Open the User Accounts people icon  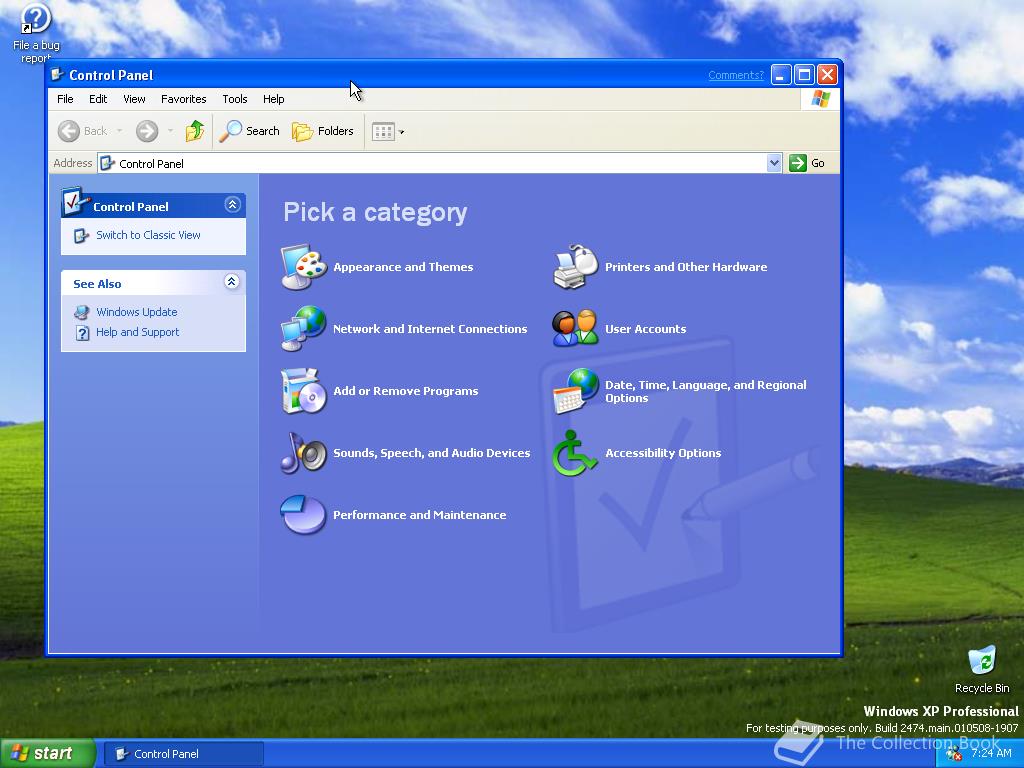coord(575,328)
